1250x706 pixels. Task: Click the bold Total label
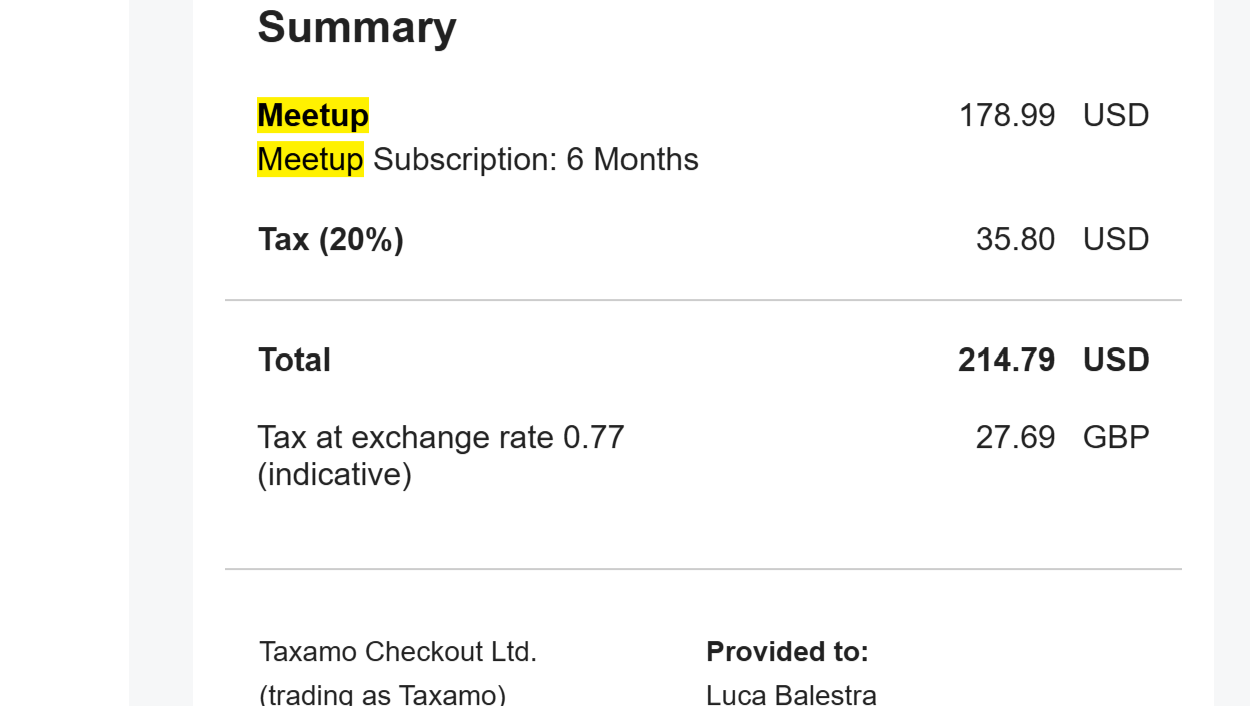click(x=294, y=360)
